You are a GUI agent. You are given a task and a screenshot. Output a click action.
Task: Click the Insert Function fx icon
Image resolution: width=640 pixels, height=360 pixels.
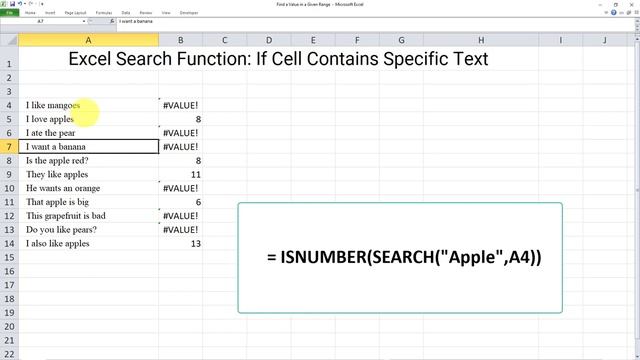(x=112, y=21)
